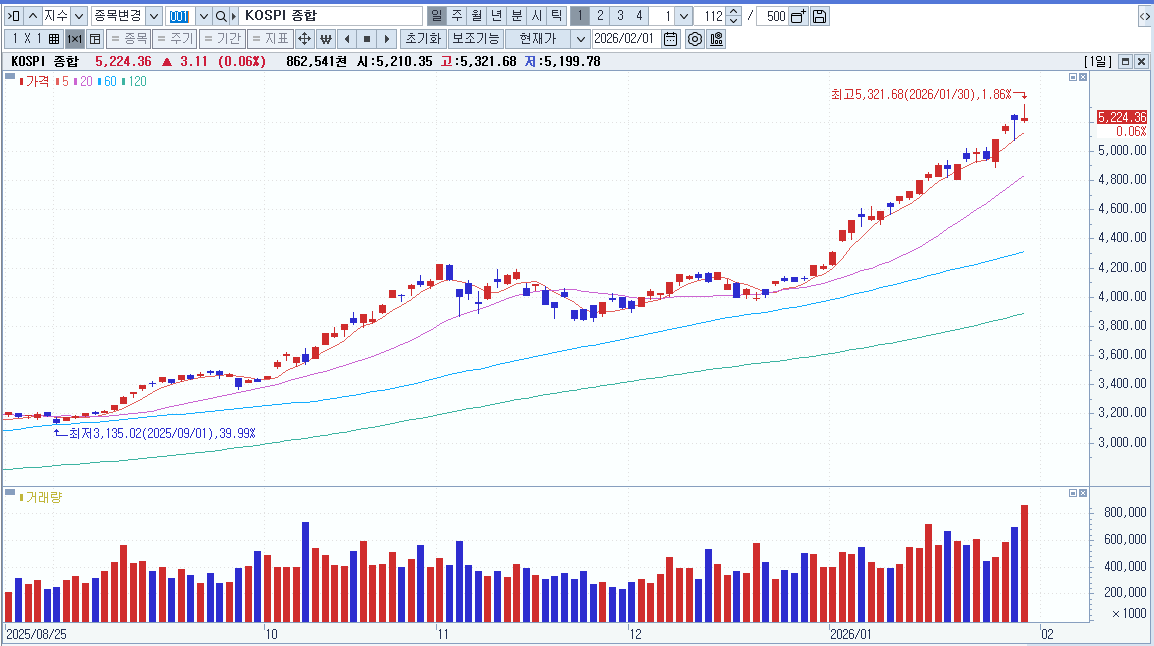This screenshot has width=1154, height=646.
Task: Select the 주 (weekly) period tab
Action: tap(457, 15)
